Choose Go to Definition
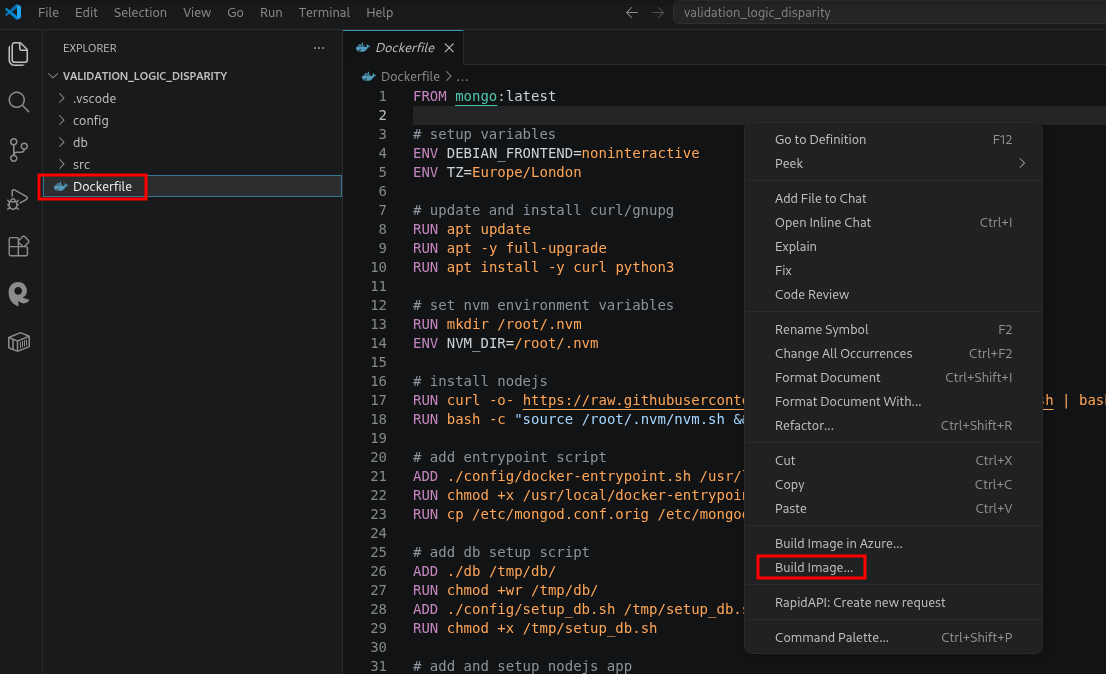Viewport: 1106px width, 674px height. coord(893,140)
